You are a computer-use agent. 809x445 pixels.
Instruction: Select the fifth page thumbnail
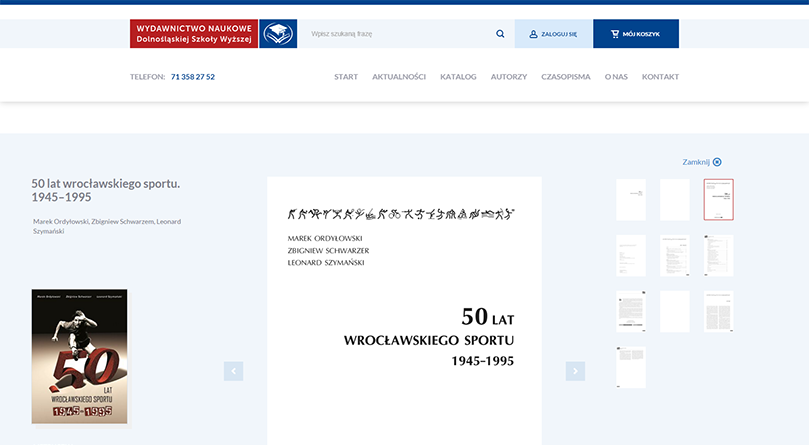675,256
